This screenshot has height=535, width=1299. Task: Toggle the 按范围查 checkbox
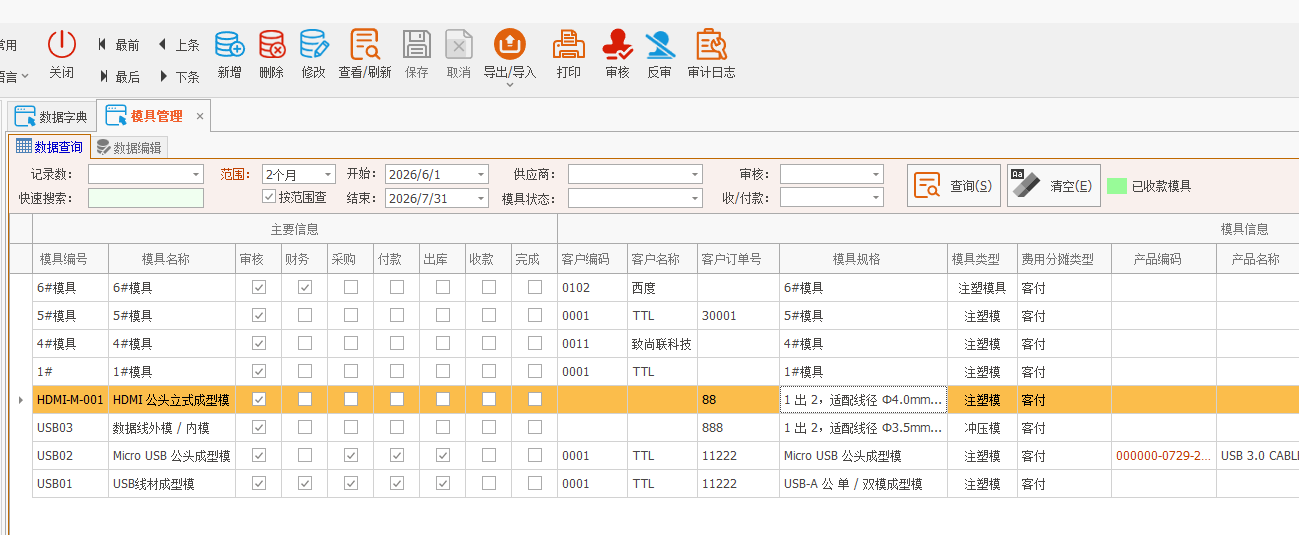coord(269,197)
